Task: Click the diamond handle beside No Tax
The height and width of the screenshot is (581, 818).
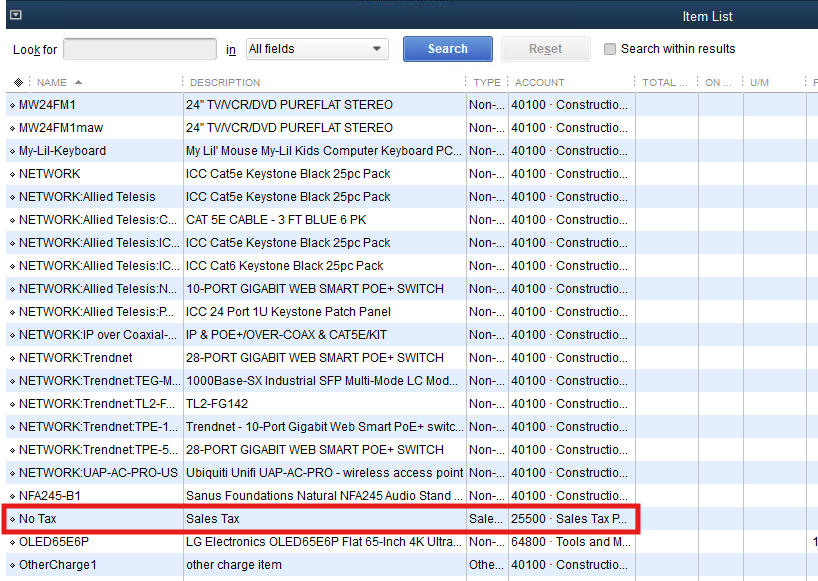Action: click(x=13, y=519)
